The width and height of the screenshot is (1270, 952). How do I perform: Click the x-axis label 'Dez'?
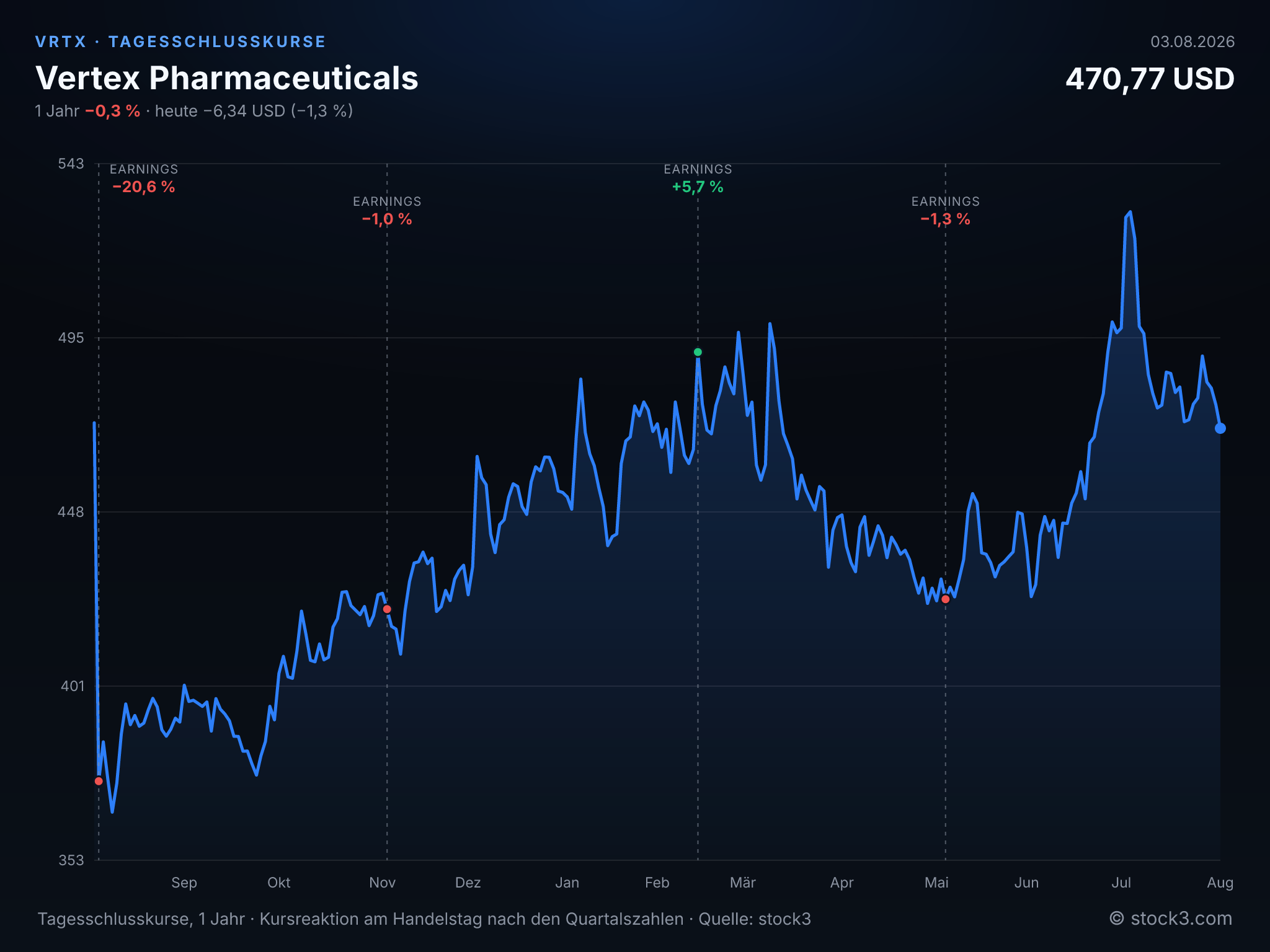468,883
